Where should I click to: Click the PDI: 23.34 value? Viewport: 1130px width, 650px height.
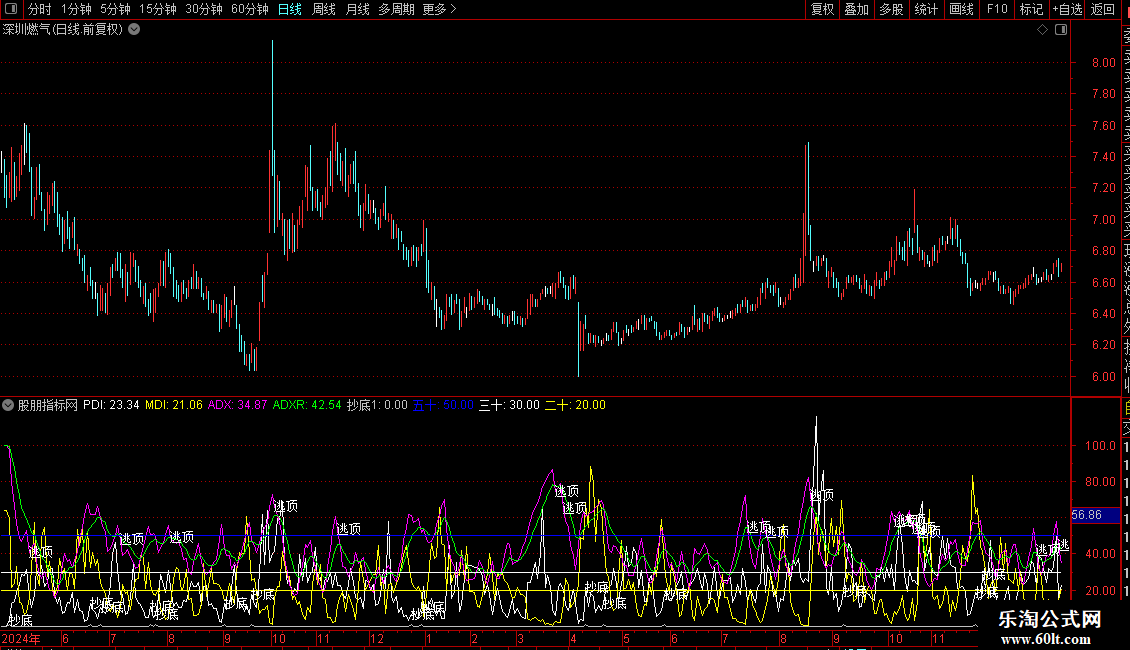(111, 405)
